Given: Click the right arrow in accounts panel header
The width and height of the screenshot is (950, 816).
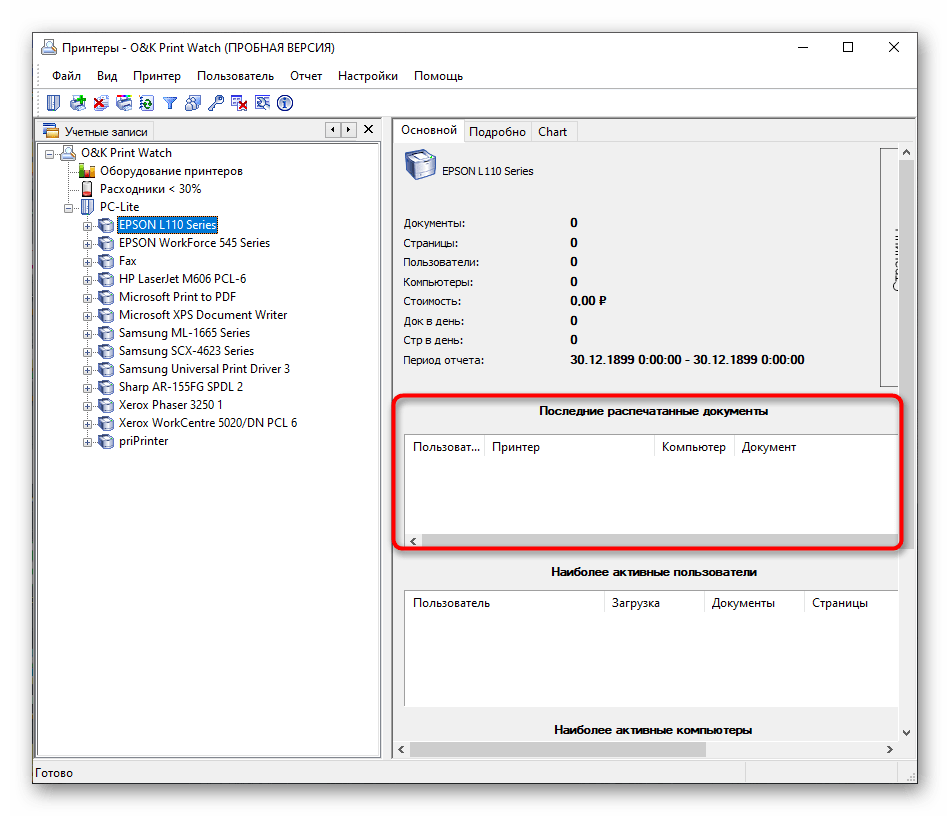Looking at the screenshot, I should point(348,130).
